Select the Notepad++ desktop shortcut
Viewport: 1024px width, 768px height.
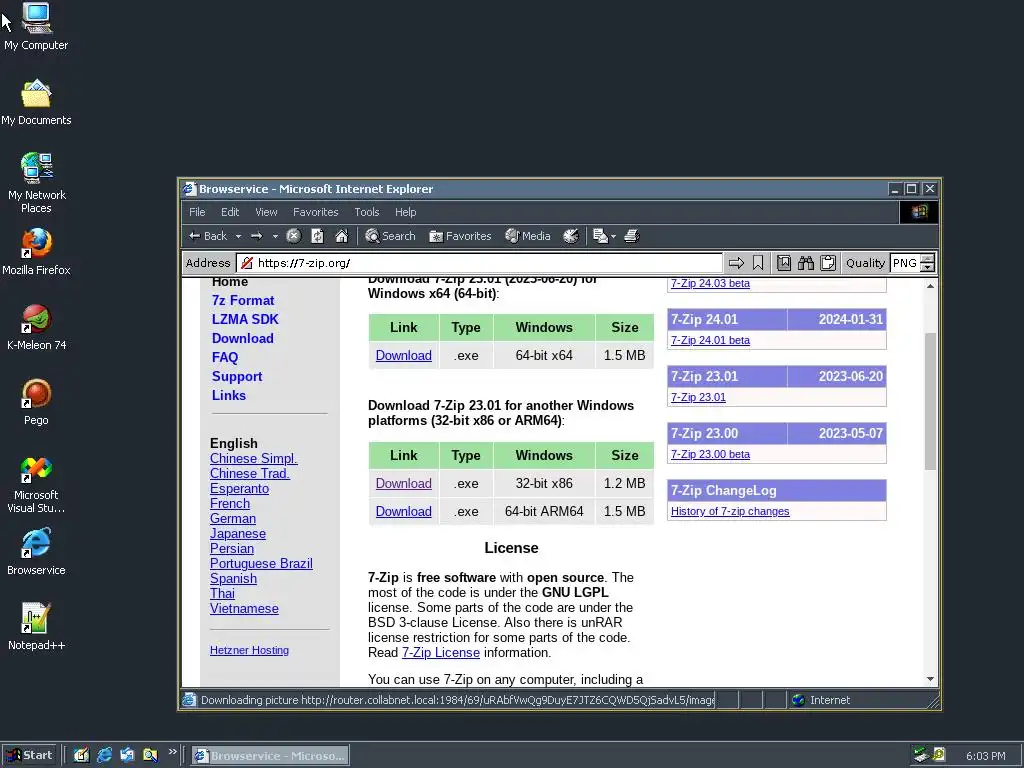tap(36, 627)
